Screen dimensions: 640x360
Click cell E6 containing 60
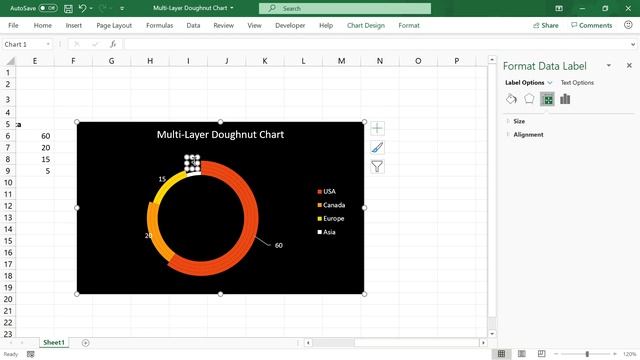coord(35,136)
